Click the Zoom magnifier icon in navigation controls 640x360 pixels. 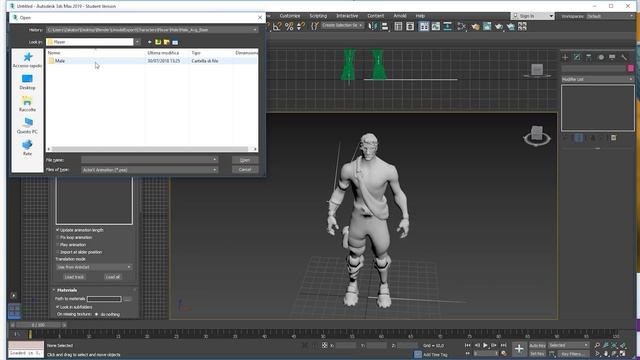[x=597, y=345]
